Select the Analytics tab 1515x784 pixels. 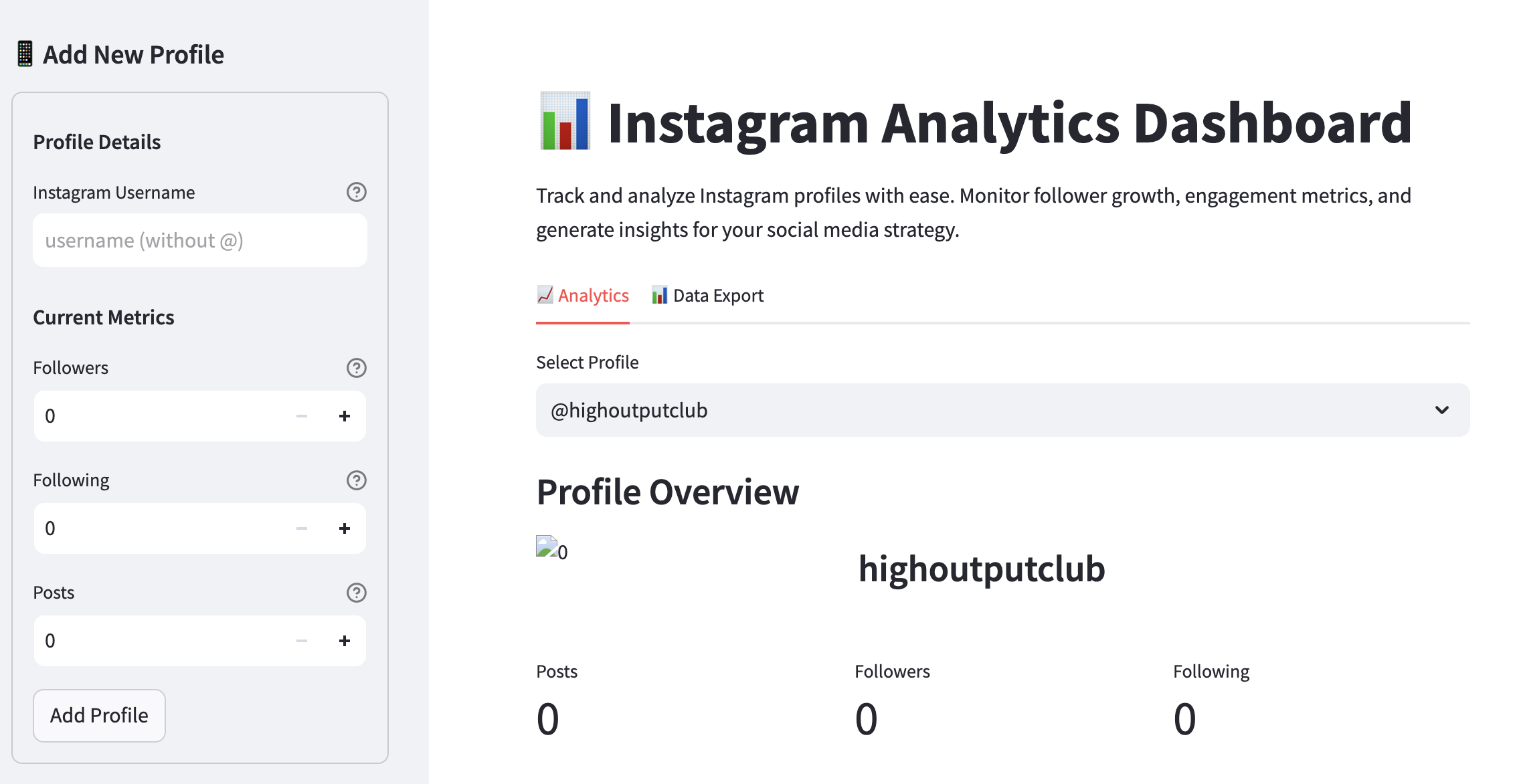click(583, 296)
